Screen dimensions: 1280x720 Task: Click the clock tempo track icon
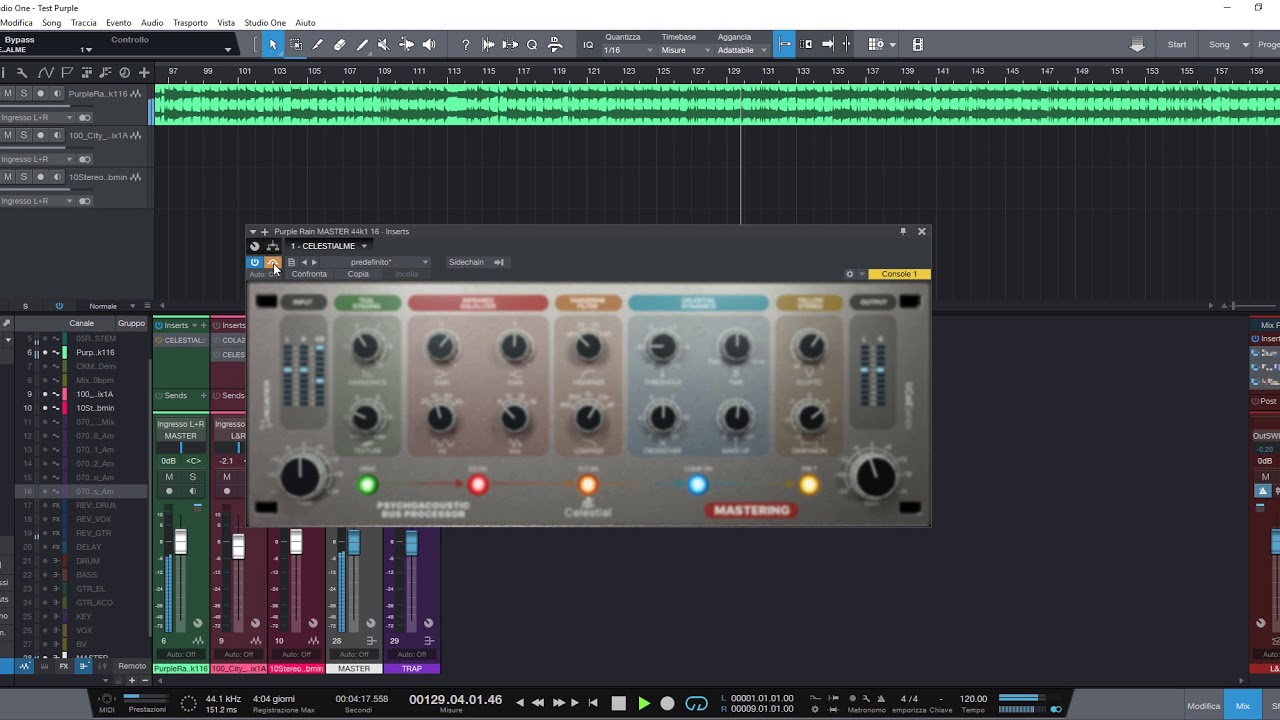pos(124,72)
